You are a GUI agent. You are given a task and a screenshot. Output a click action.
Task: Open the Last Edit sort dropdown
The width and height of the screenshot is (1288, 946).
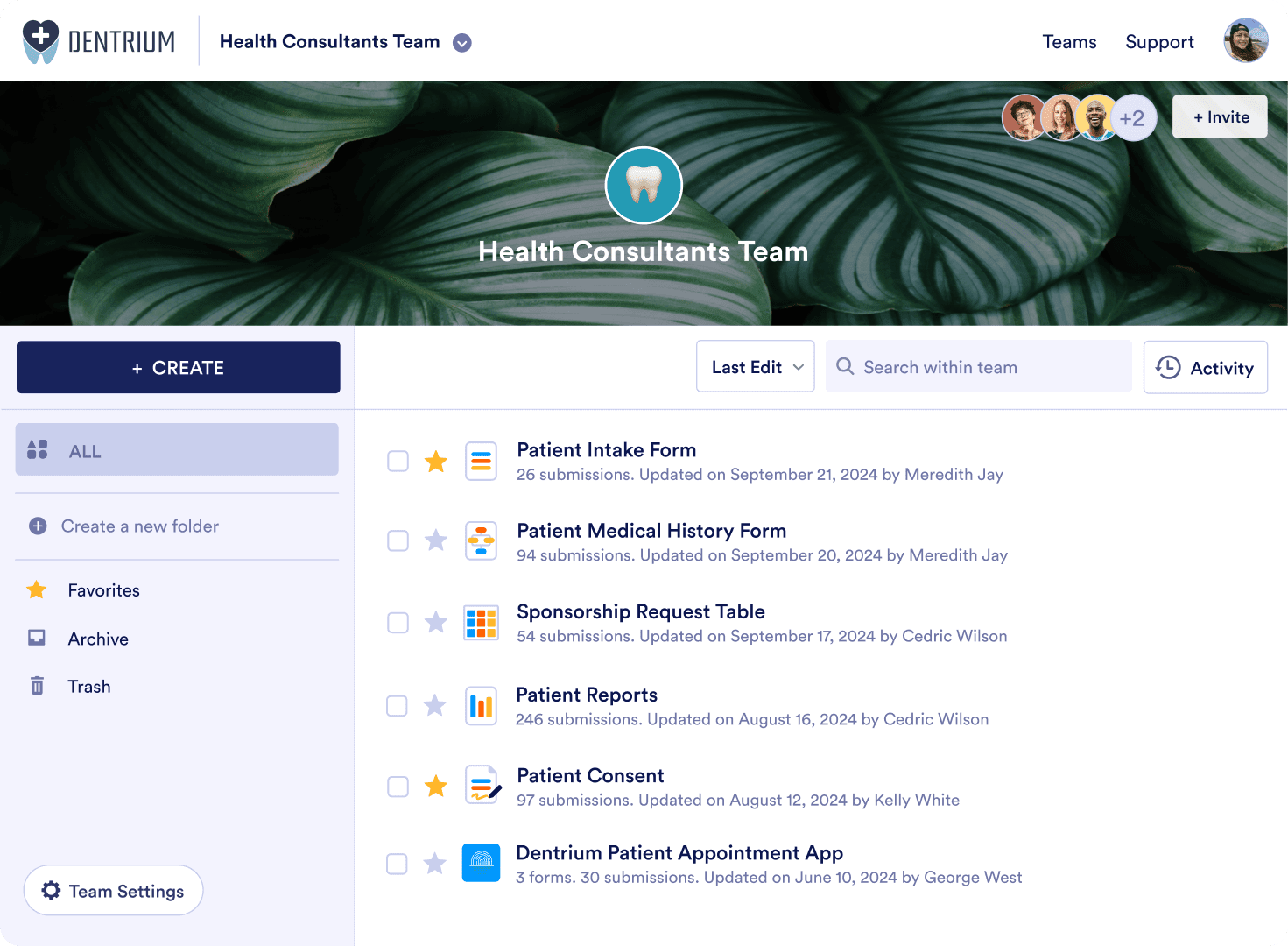(755, 367)
